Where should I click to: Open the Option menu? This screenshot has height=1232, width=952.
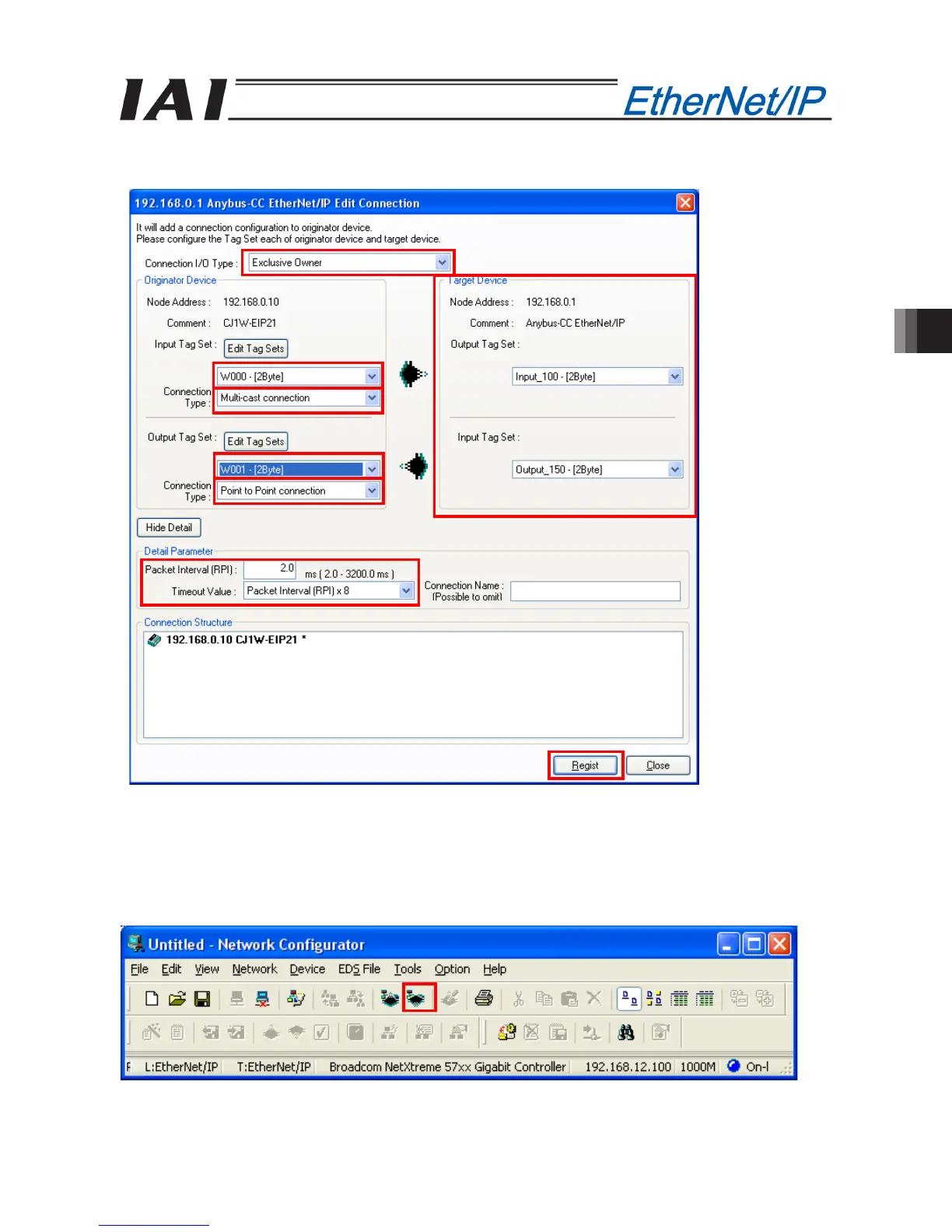(452, 969)
